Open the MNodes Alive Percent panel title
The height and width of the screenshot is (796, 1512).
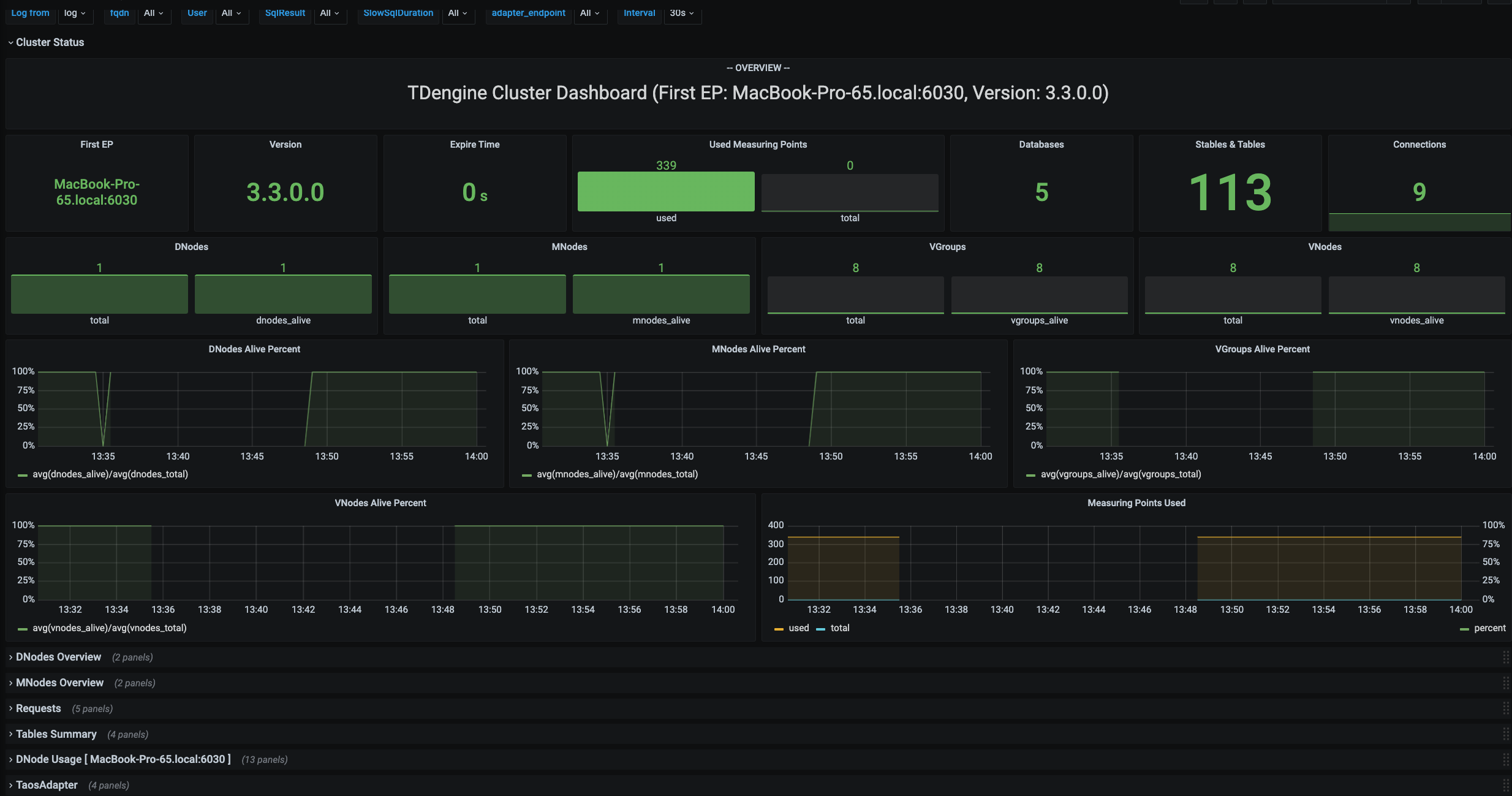758,349
